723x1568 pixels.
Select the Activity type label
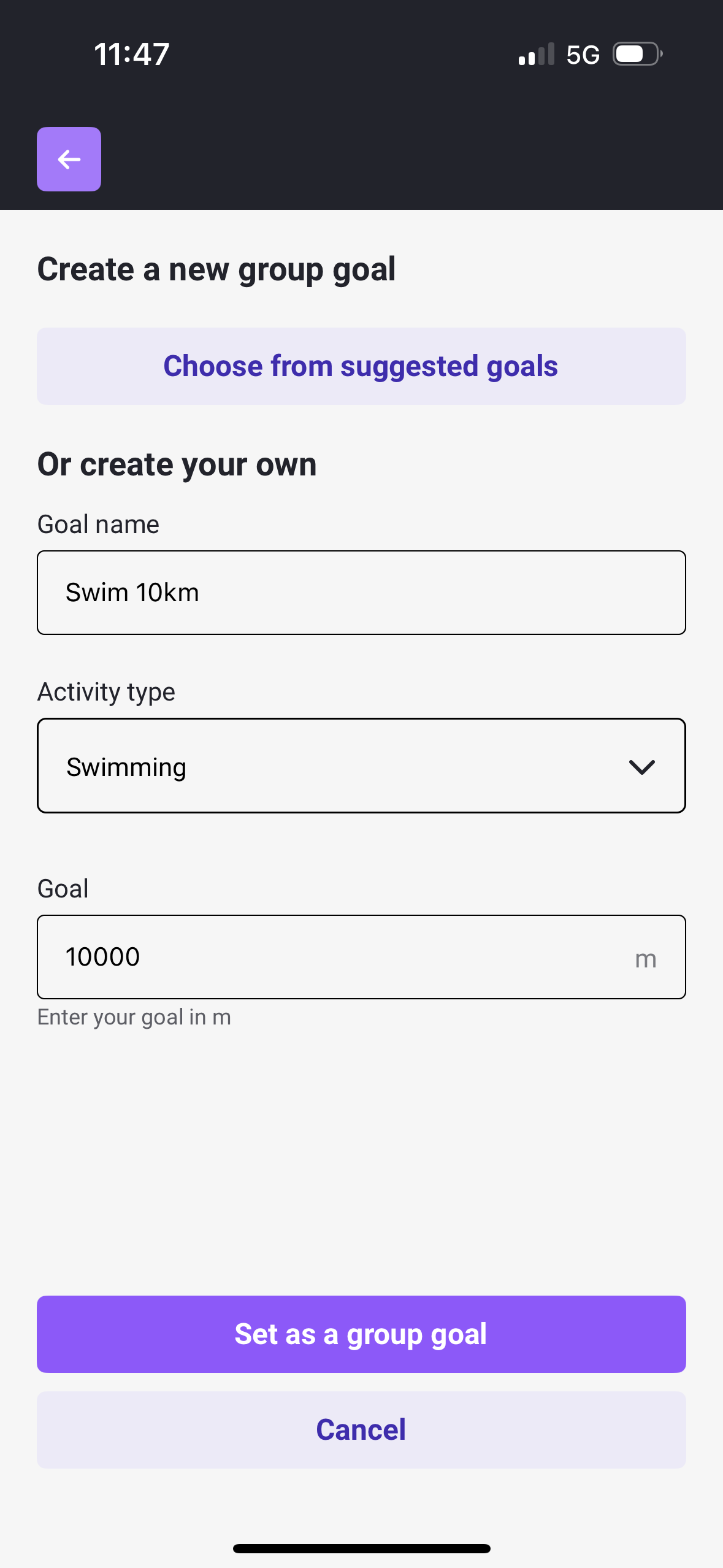point(106,692)
